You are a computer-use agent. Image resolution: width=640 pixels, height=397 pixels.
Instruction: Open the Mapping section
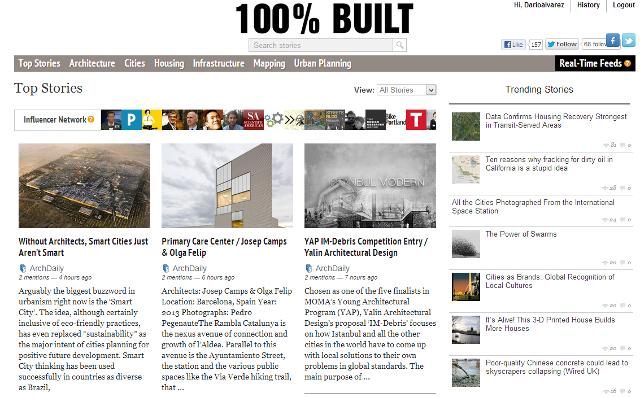(269, 63)
